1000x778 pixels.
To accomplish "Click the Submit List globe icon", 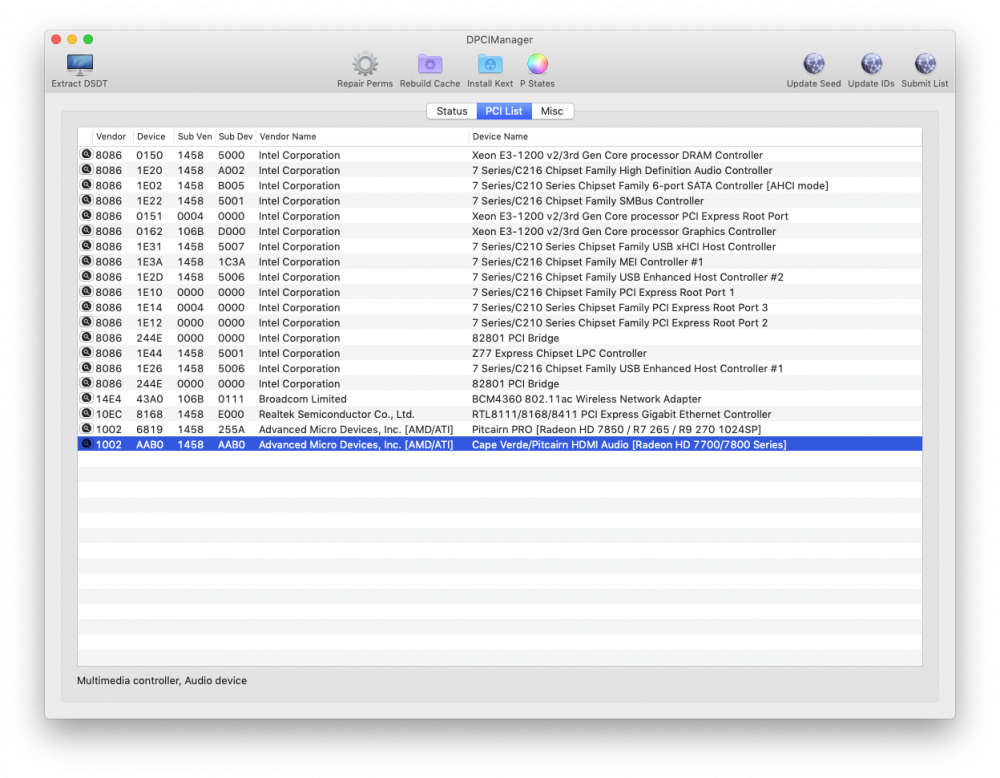I will (925, 64).
